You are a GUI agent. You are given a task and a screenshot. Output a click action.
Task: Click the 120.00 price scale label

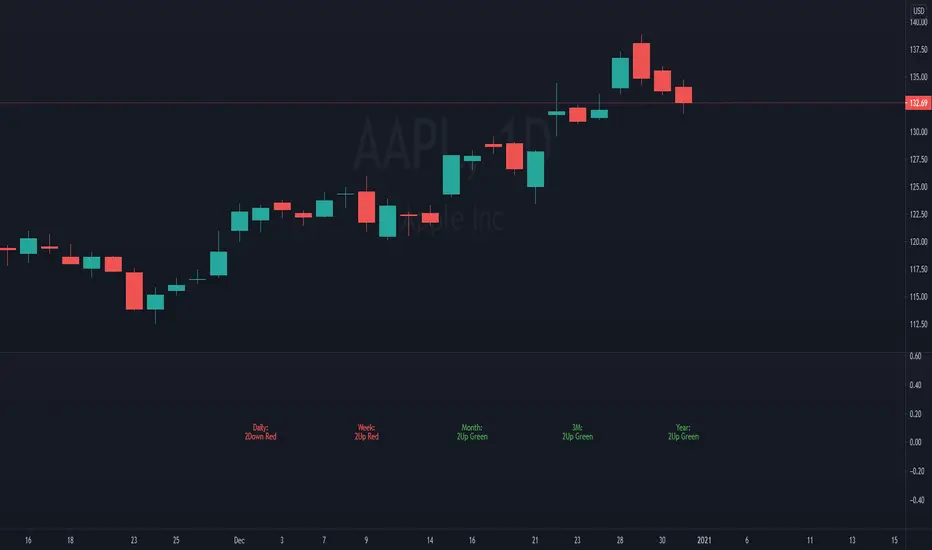point(918,242)
